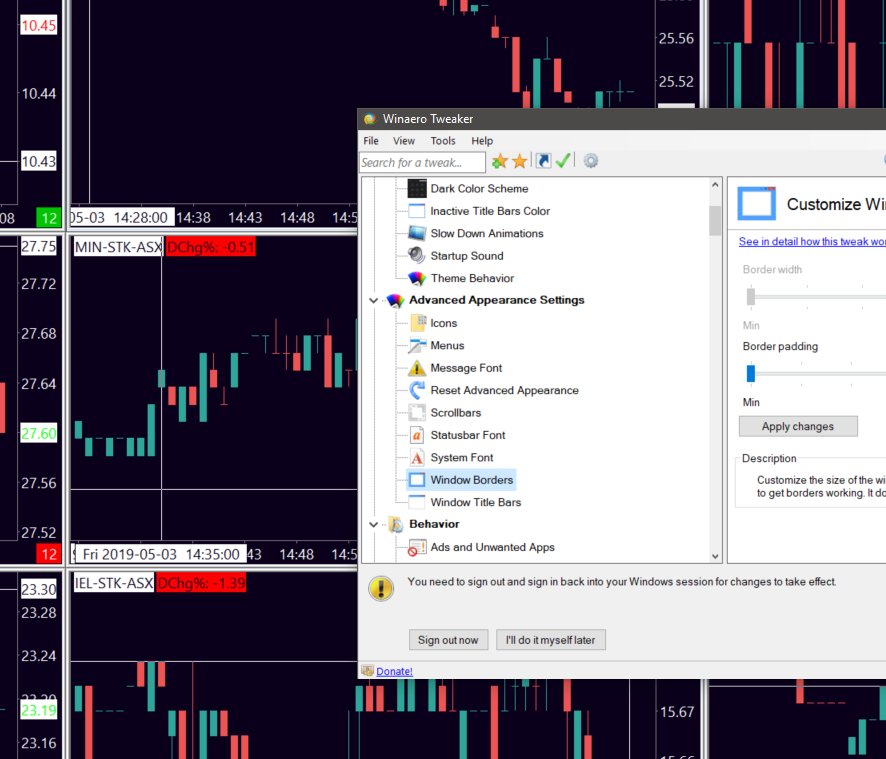Click the IEL-STK-ASX chart symbol label

click(x=114, y=583)
